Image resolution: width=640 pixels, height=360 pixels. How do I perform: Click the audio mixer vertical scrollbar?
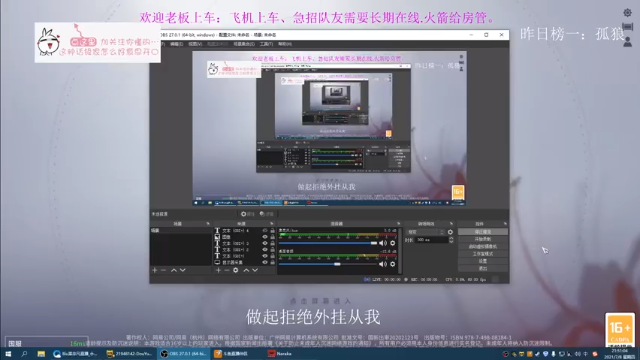400,251
